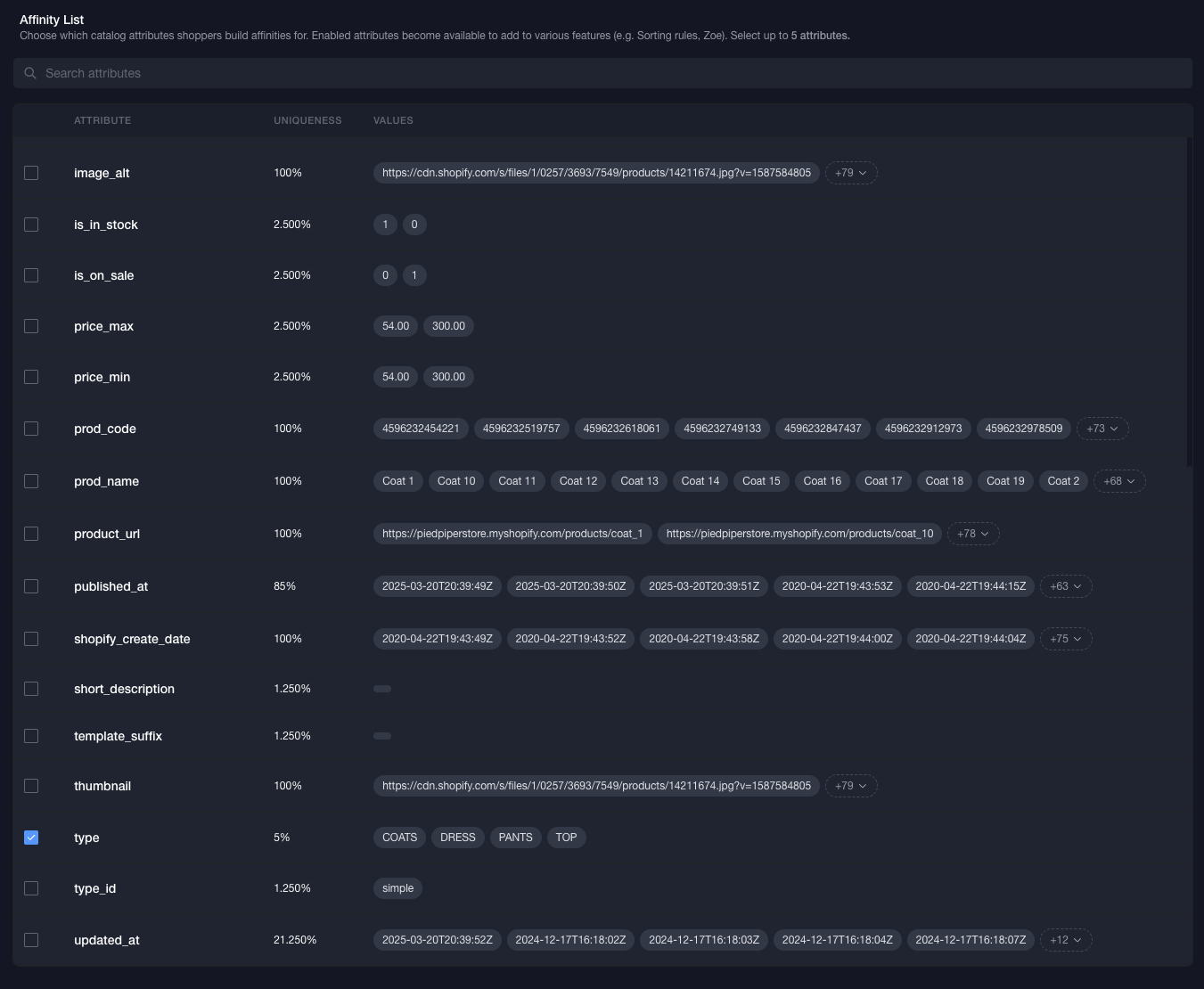Enable the price_min attribute checkbox
This screenshot has height=989, width=1204.
(31, 377)
